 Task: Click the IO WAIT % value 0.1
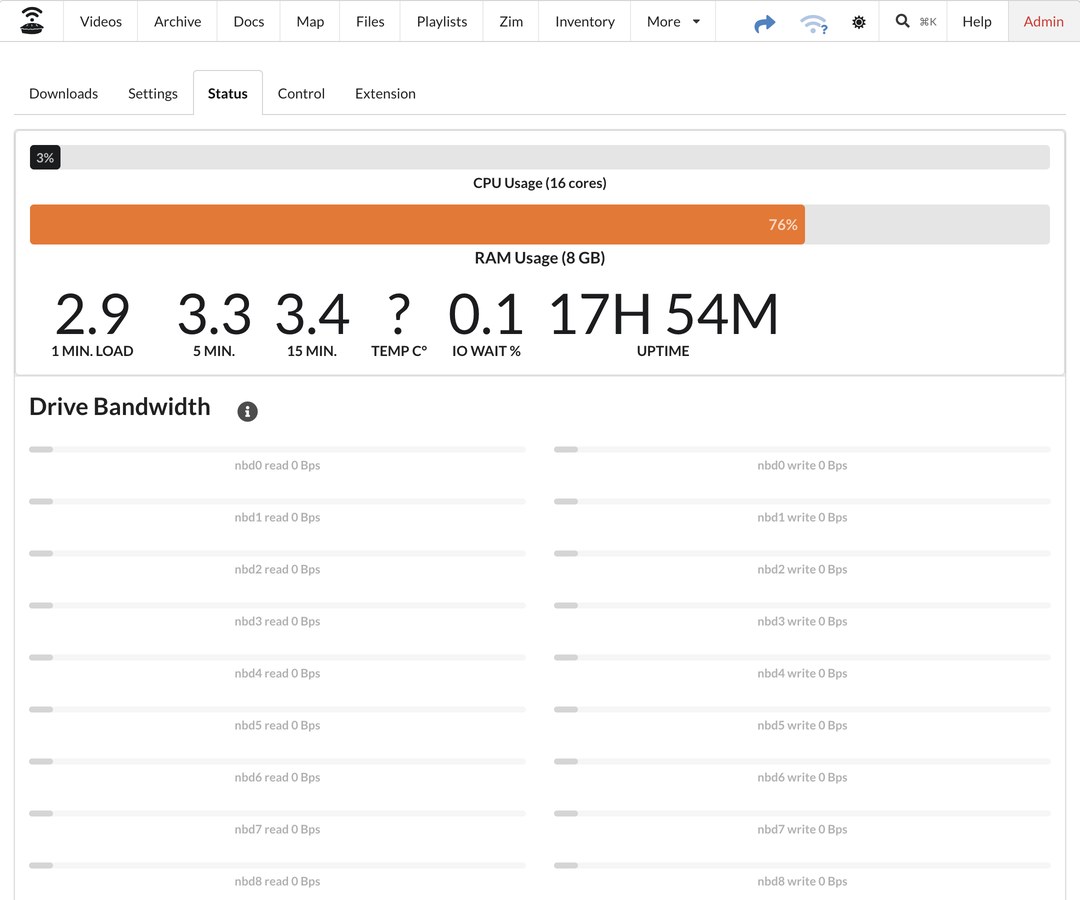pos(486,314)
